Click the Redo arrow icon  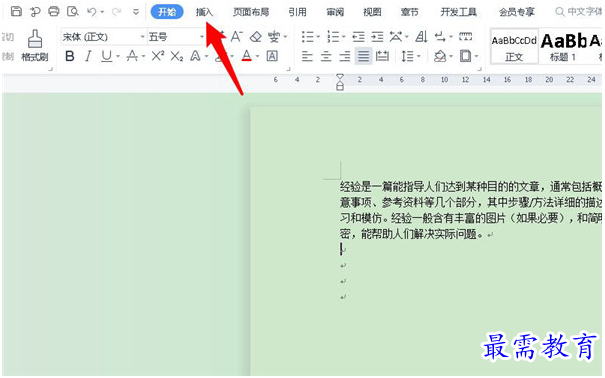tap(116, 12)
